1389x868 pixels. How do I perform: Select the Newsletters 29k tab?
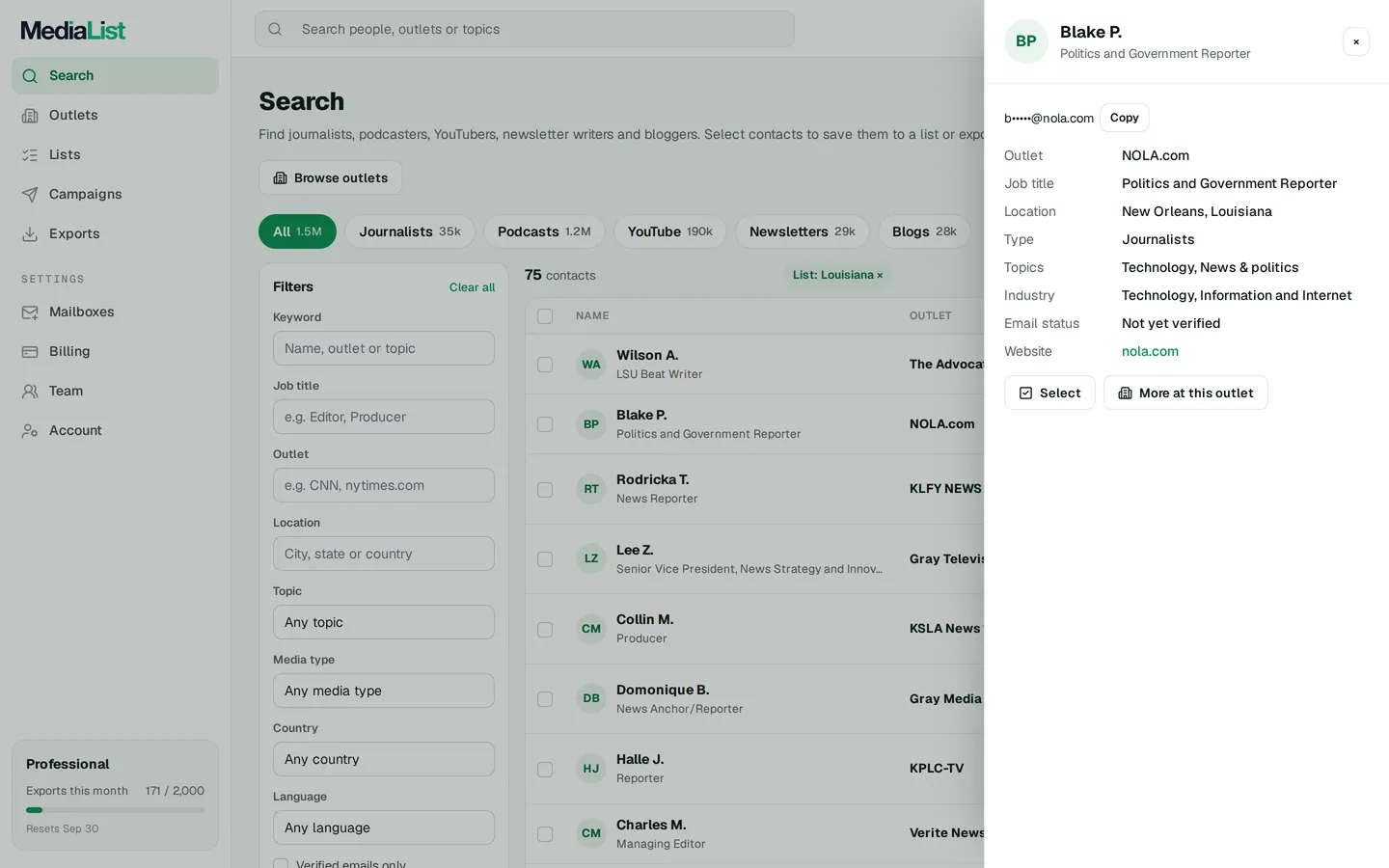coord(803,231)
